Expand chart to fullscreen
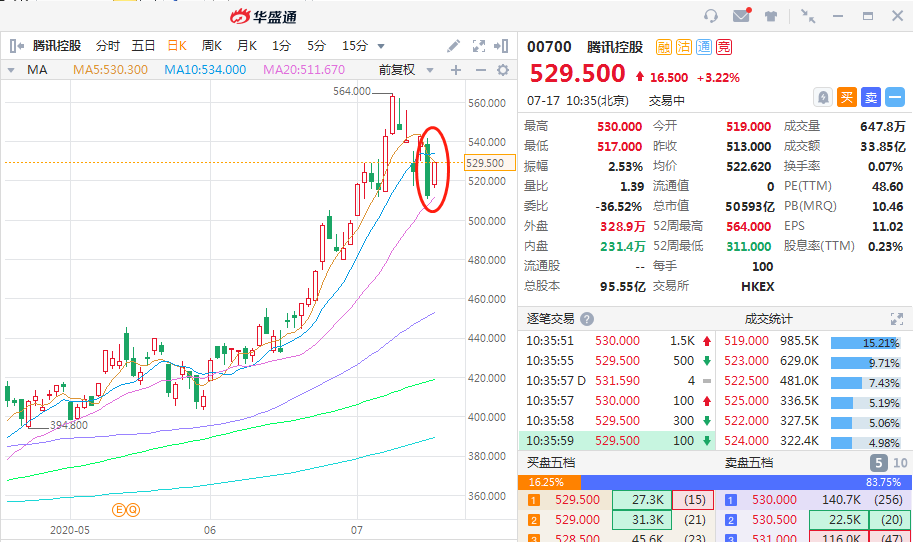This screenshot has width=913, height=542. click(x=479, y=45)
